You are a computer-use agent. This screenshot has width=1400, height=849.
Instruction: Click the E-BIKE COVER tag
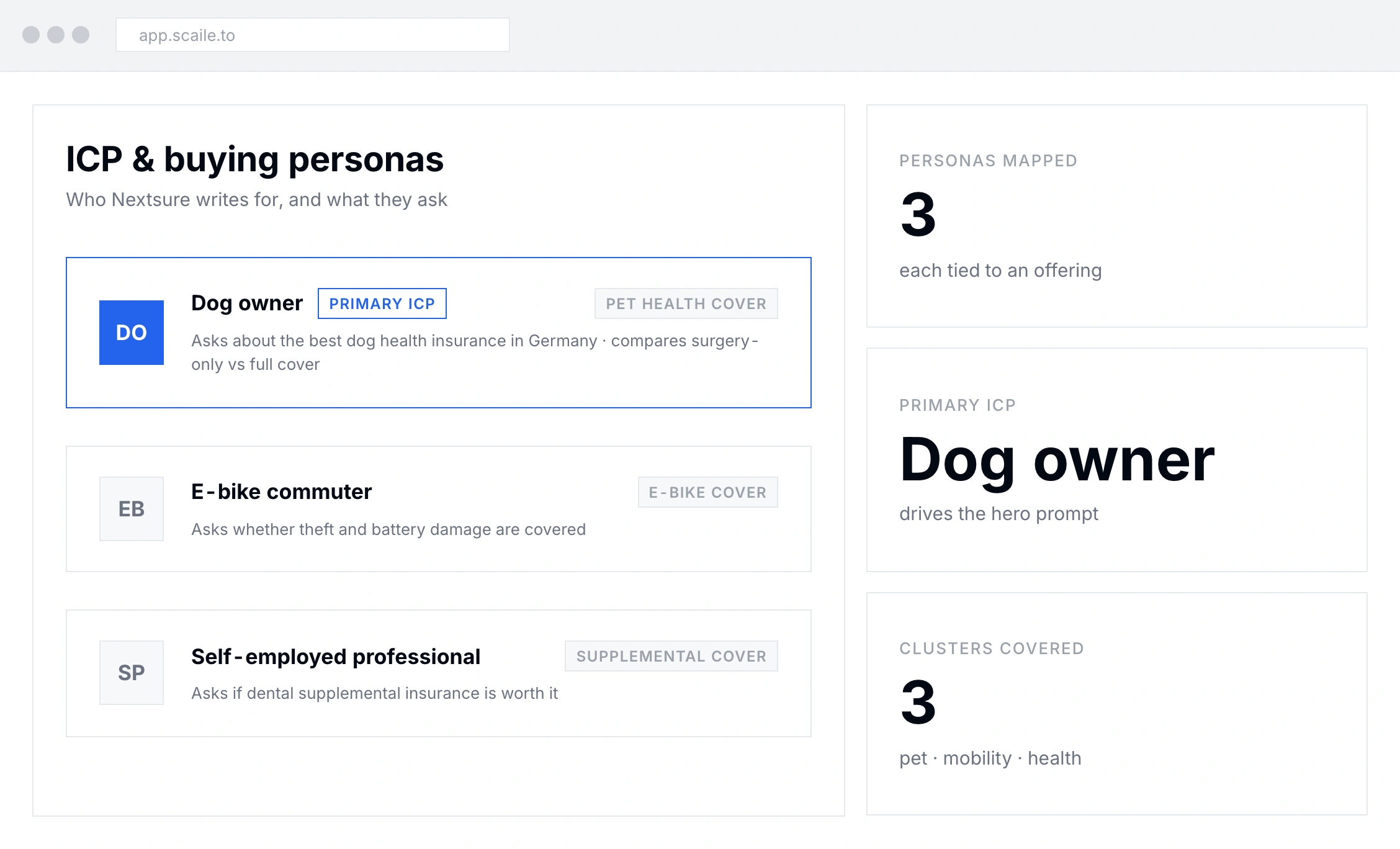tap(708, 492)
